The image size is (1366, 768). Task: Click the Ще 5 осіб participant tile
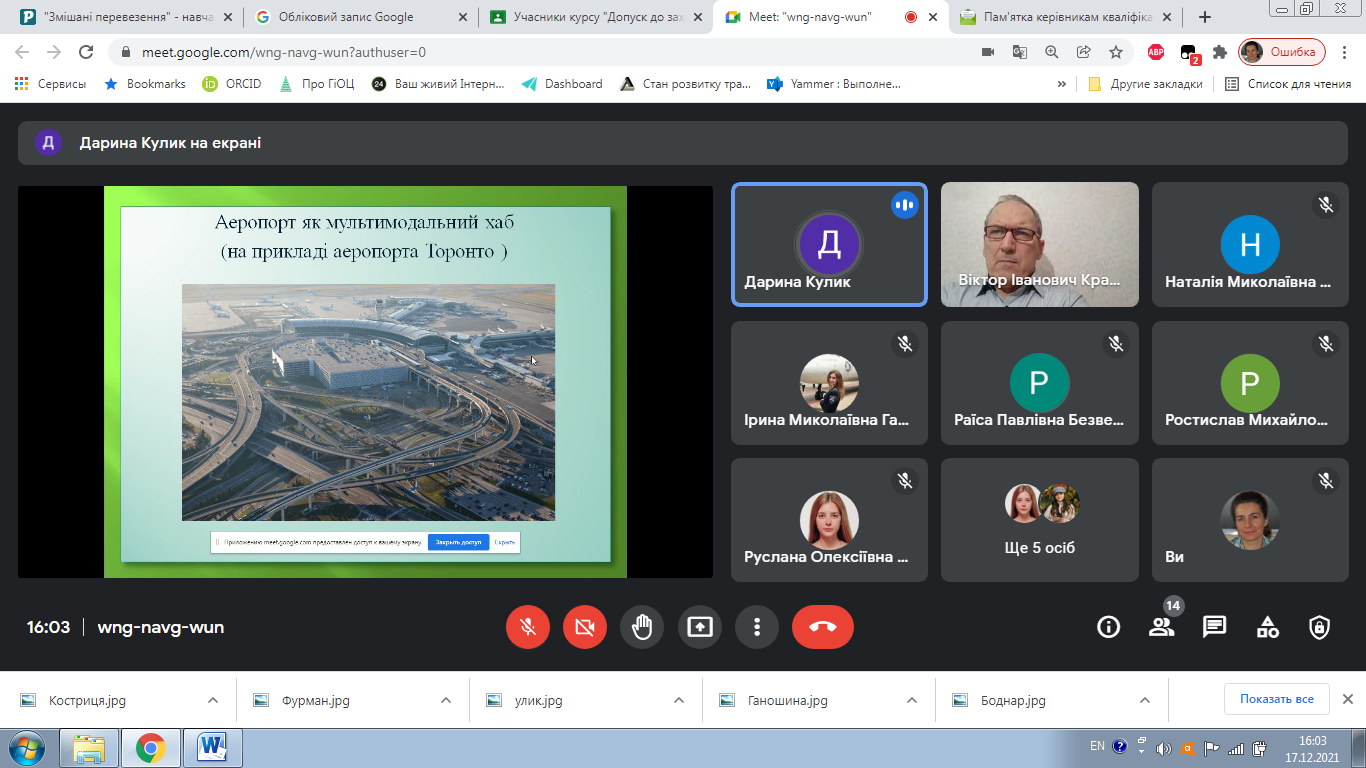(x=1039, y=520)
